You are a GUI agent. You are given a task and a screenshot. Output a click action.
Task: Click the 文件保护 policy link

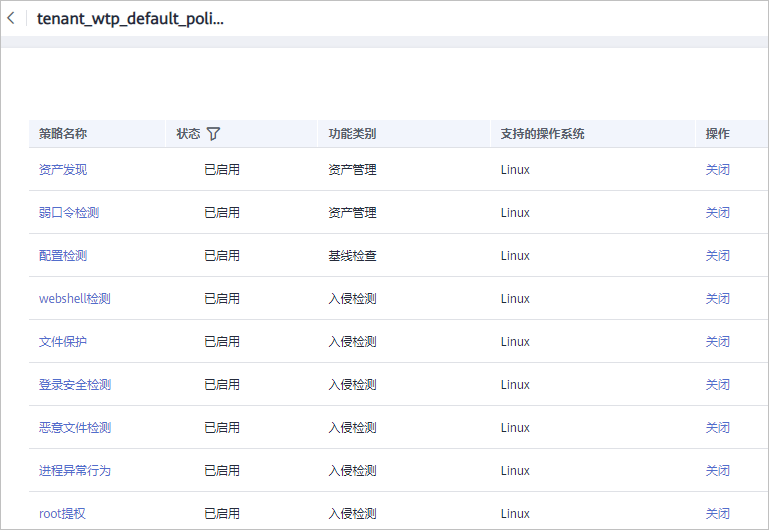[63, 342]
